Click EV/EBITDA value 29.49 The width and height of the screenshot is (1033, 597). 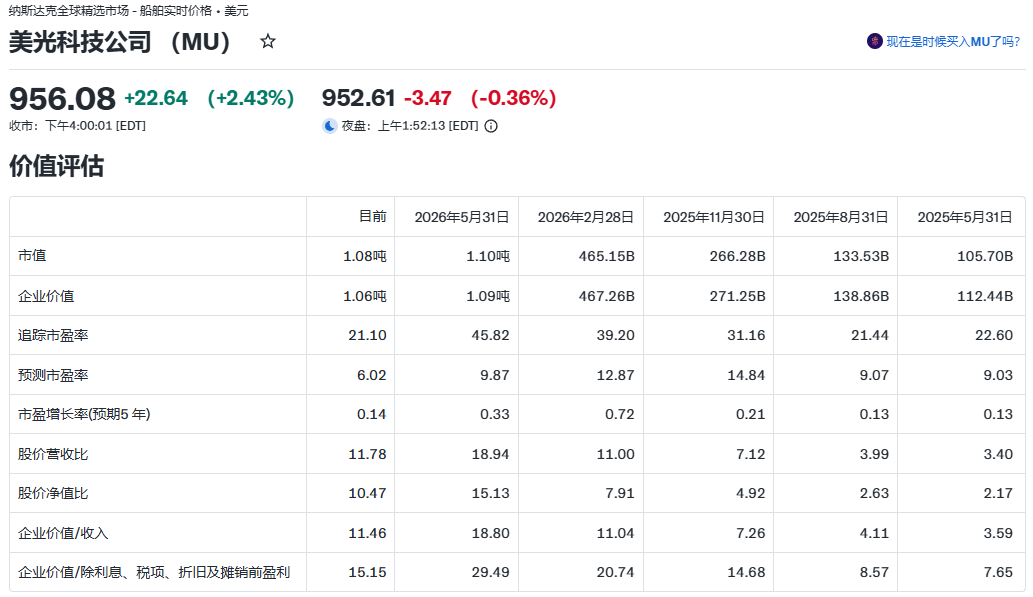[491, 573]
